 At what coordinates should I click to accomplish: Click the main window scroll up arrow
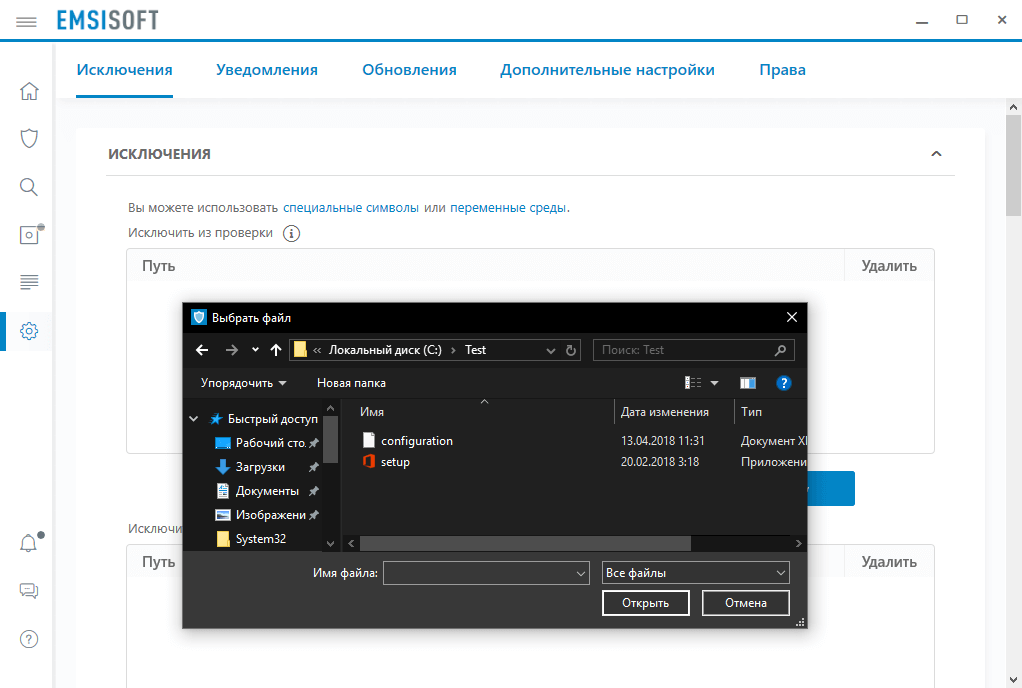pos(1013,107)
